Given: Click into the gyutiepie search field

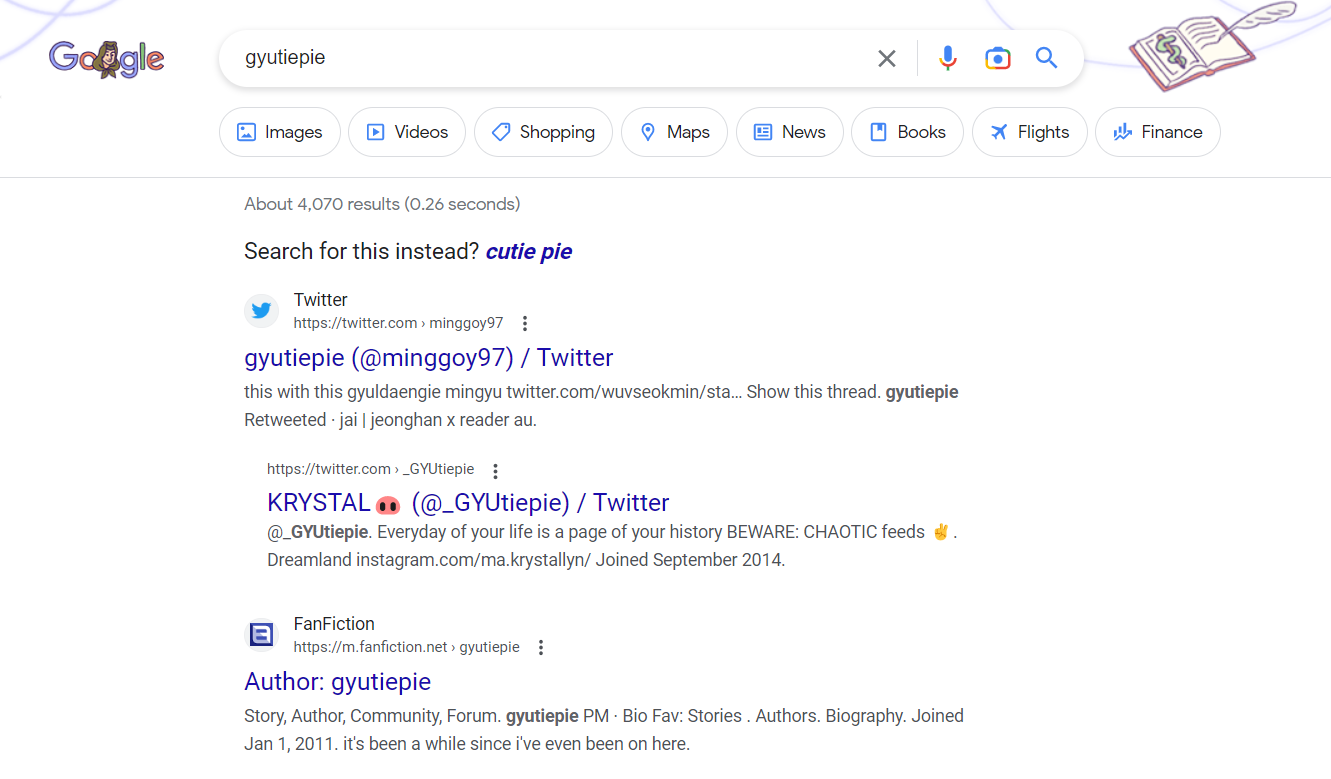Looking at the screenshot, I should point(545,58).
